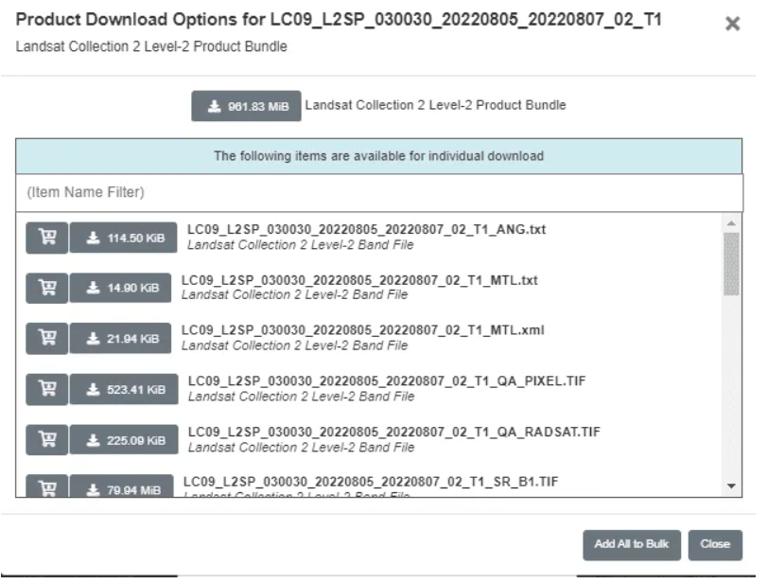Add QA_RADSAT.TIF file to cart
This screenshot has height=584, width=768.
click(x=46, y=439)
